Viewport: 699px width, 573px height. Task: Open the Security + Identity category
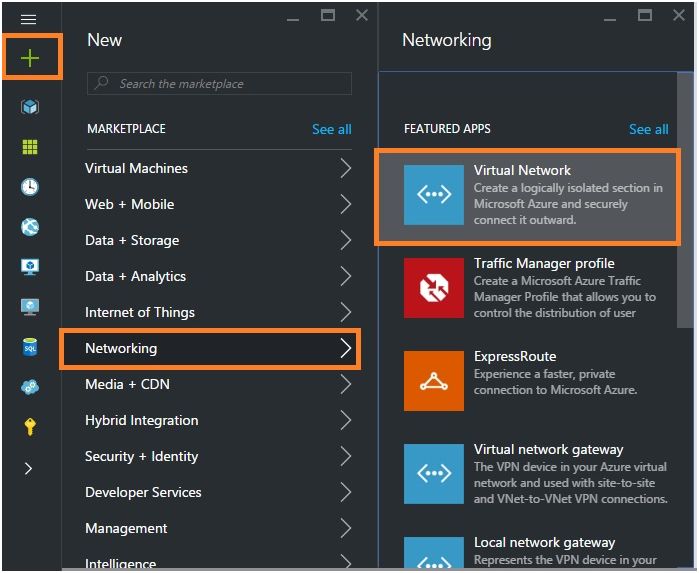pyautogui.click(x=142, y=456)
